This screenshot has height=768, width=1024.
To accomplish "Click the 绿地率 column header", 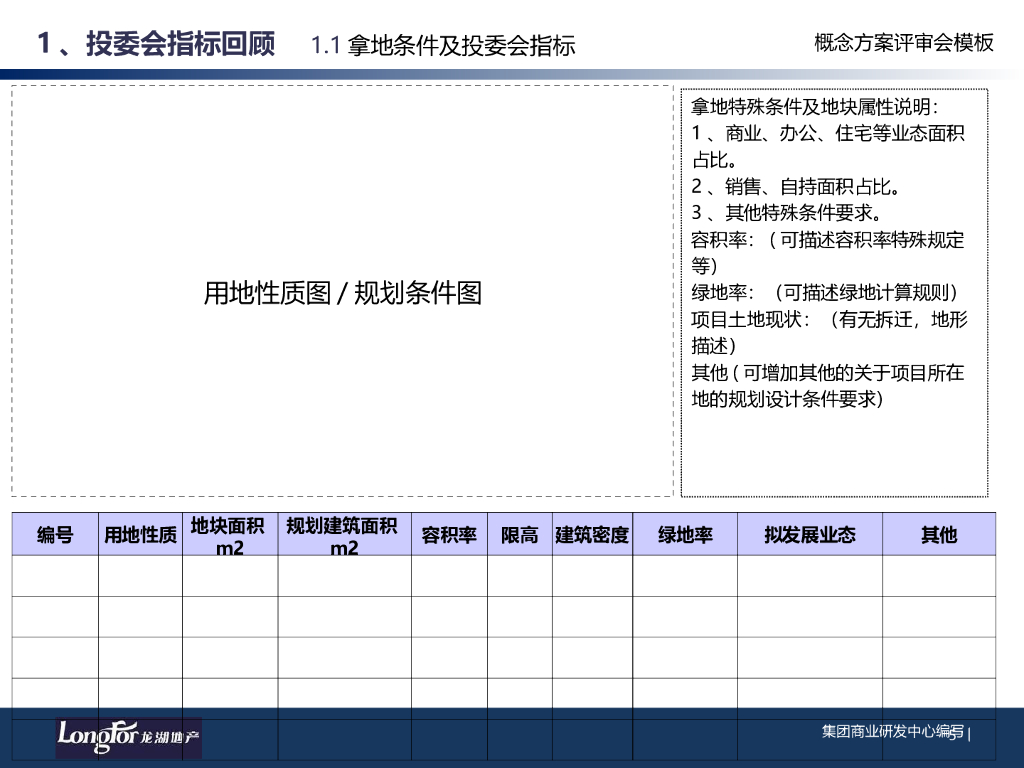I will point(685,535).
